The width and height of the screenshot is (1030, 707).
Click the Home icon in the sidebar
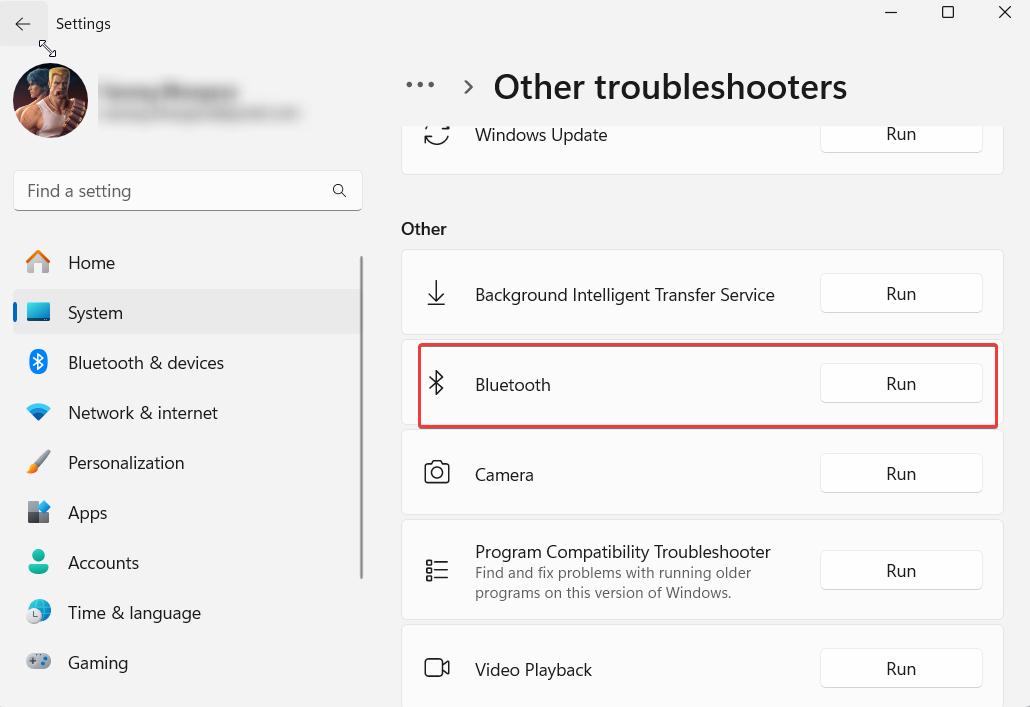coord(38,262)
